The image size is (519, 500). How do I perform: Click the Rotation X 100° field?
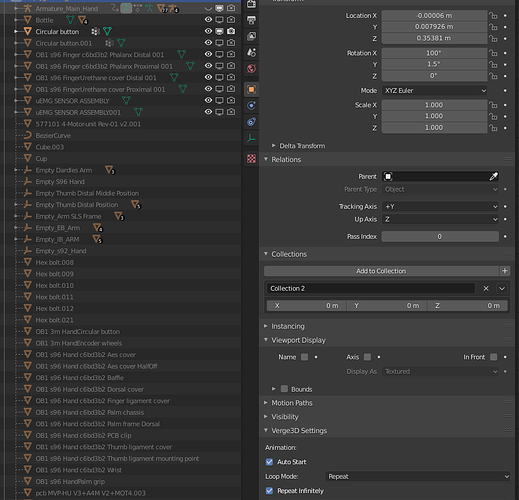pyautogui.click(x=434, y=53)
